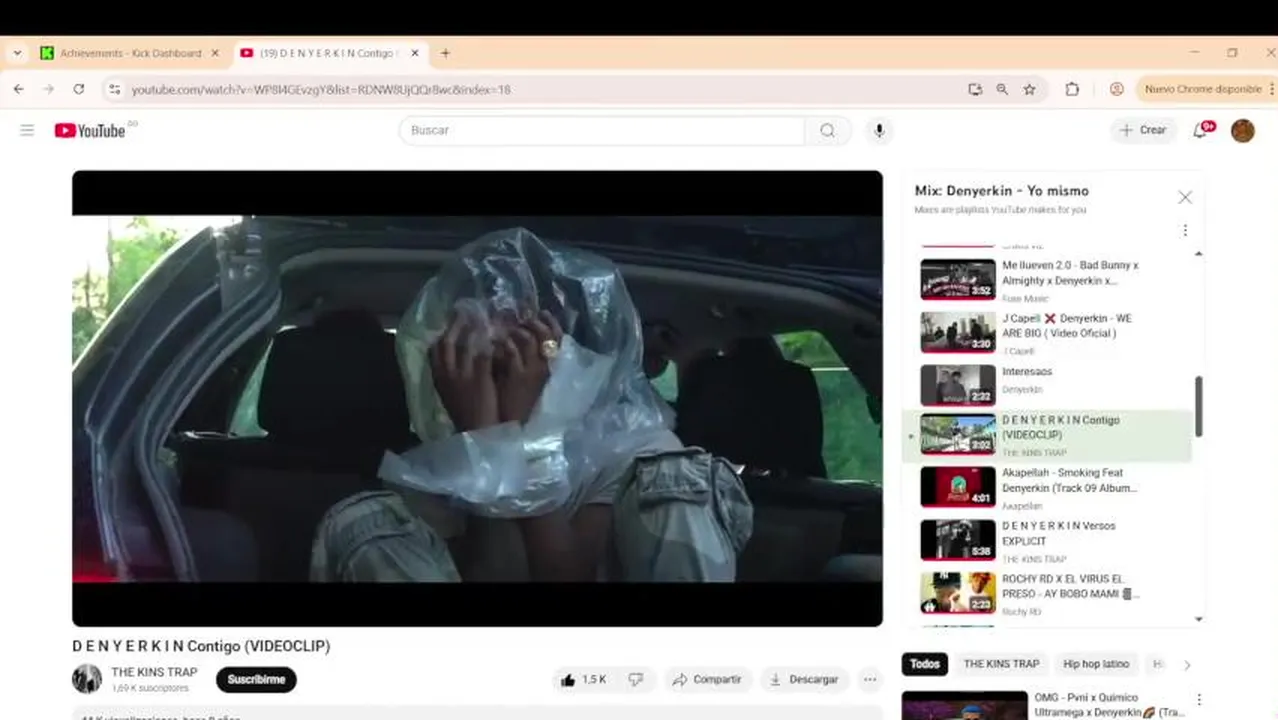The image size is (1278, 720).
Task: Click the video title DENYERKIN Contigo (VIDEOCLIP)
Action: (x=201, y=646)
